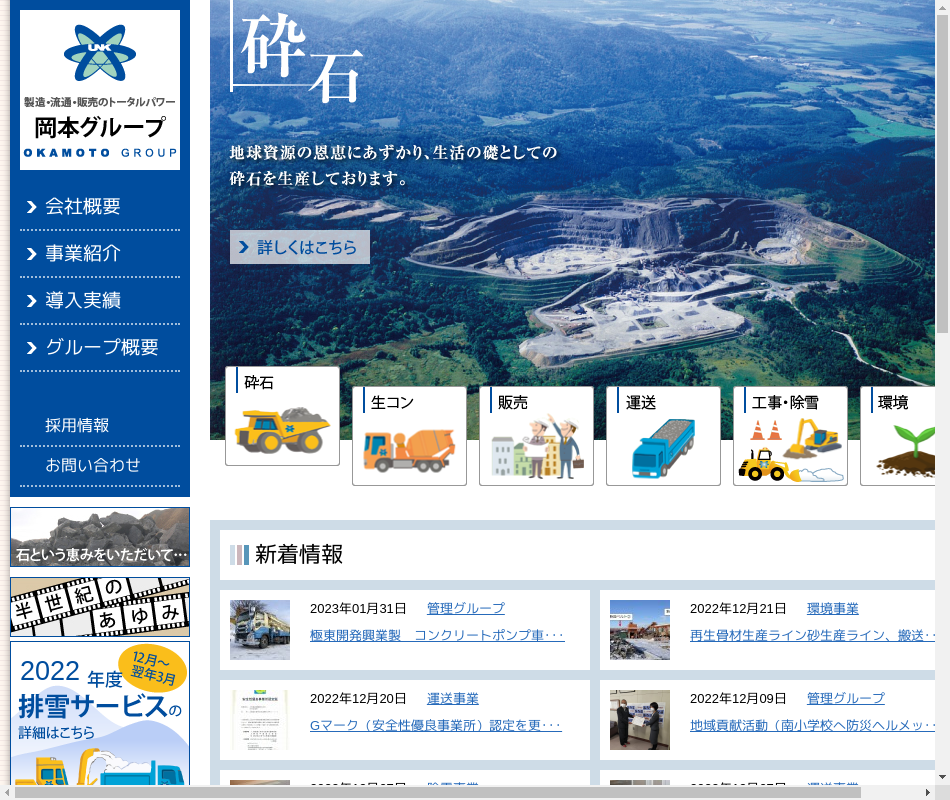Go to お問い合わせ page
Viewport: 950px width, 800px height.
[93, 465]
